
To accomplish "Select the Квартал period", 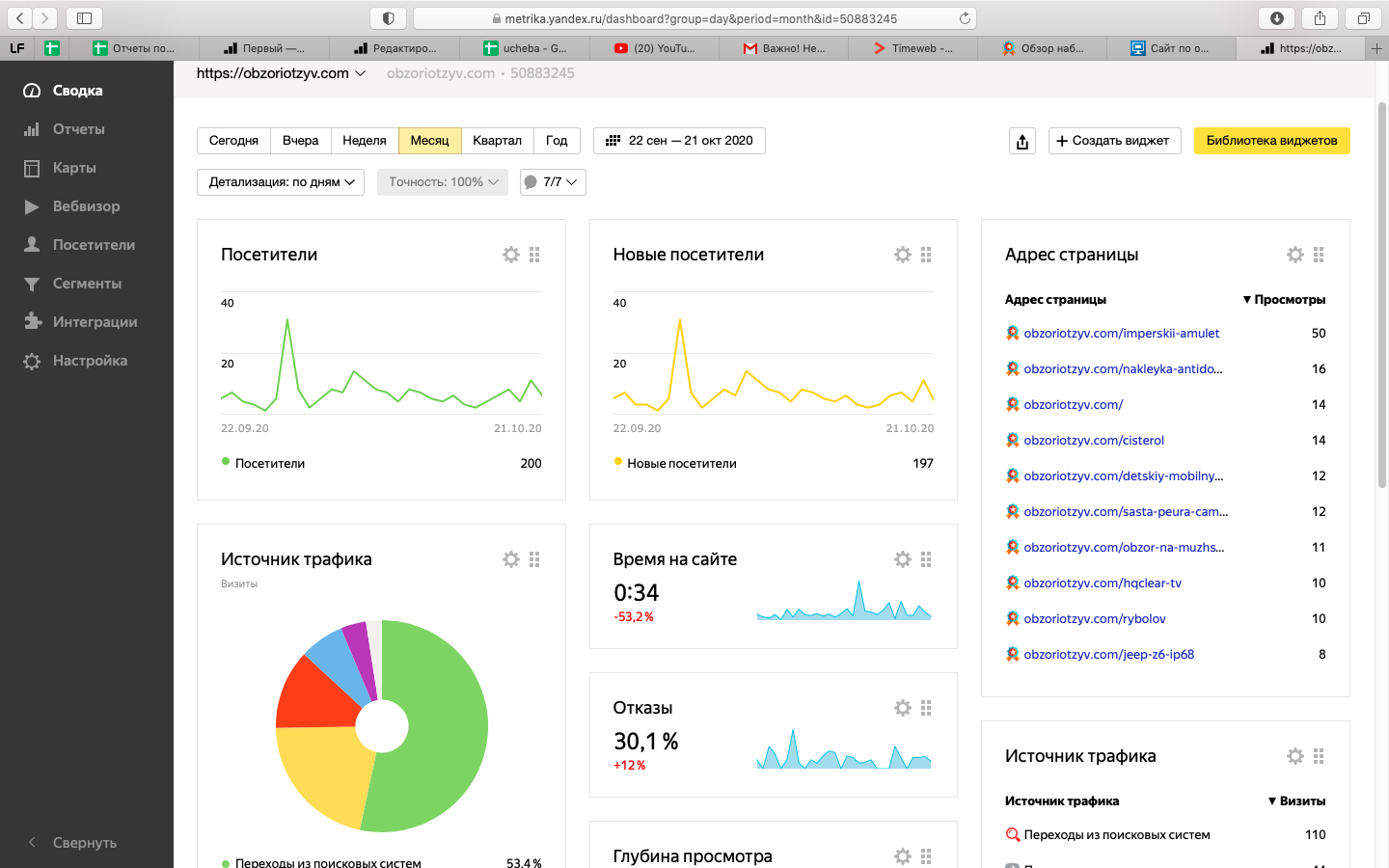I will (x=497, y=141).
